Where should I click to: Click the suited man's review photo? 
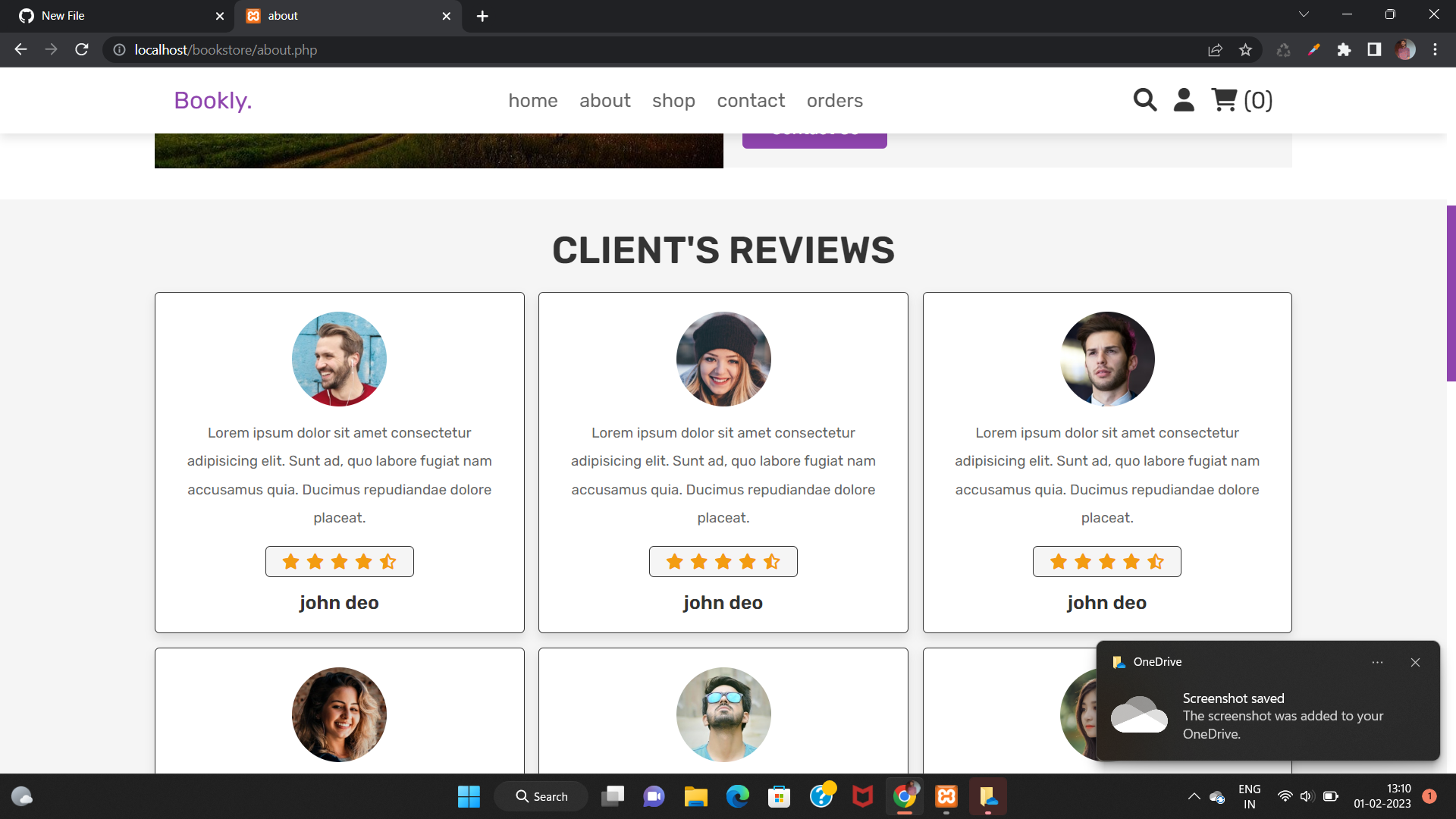(x=1107, y=359)
